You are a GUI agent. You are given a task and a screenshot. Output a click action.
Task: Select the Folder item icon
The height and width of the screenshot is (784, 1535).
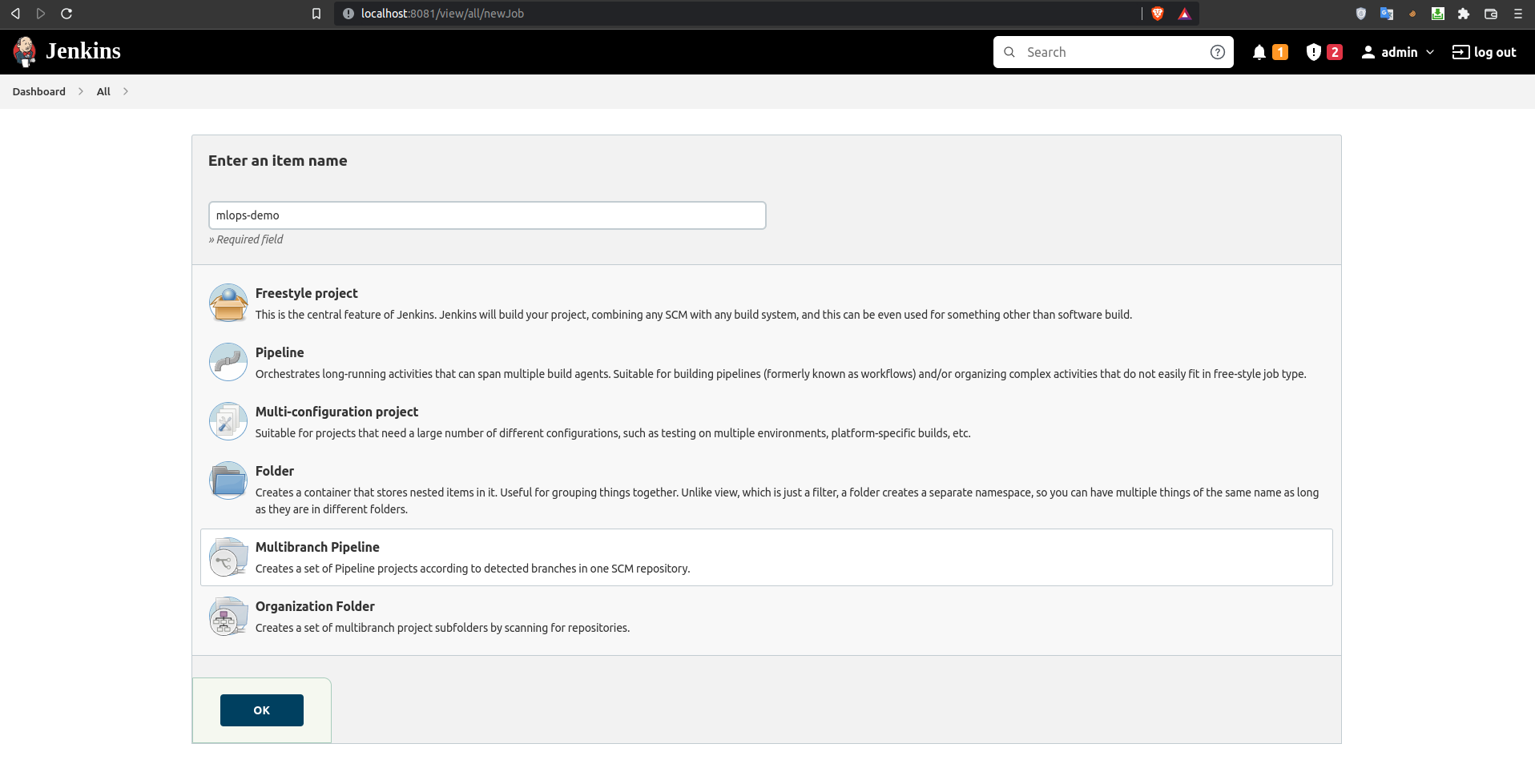point(228,480)
